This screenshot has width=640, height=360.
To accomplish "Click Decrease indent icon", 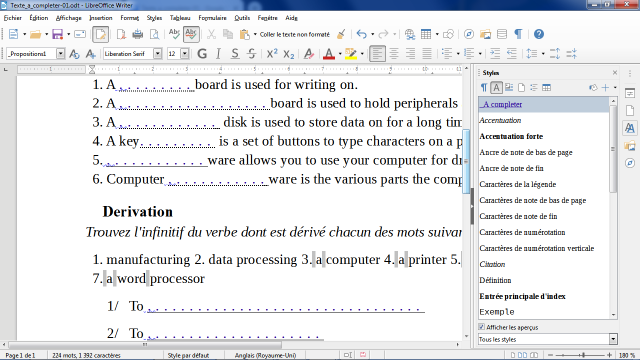I will click(x=511, y=54).
